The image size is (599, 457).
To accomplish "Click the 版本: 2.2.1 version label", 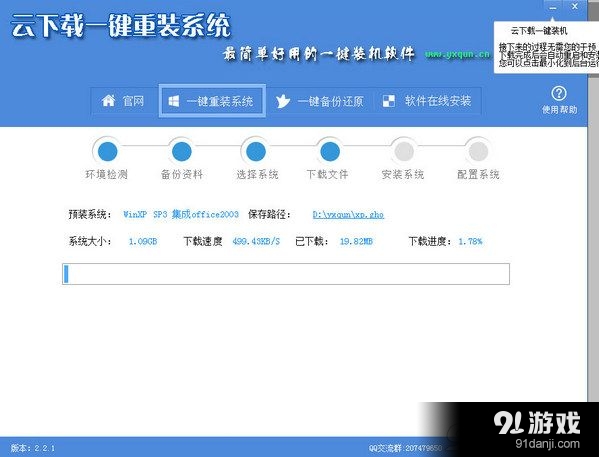I will tap(32, 448).
